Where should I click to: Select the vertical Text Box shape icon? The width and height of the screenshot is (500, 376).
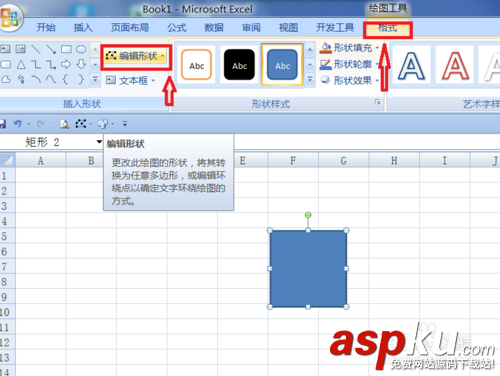21,49
